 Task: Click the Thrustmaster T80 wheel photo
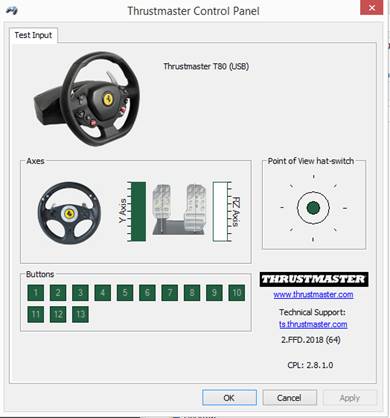click(87, 99)
